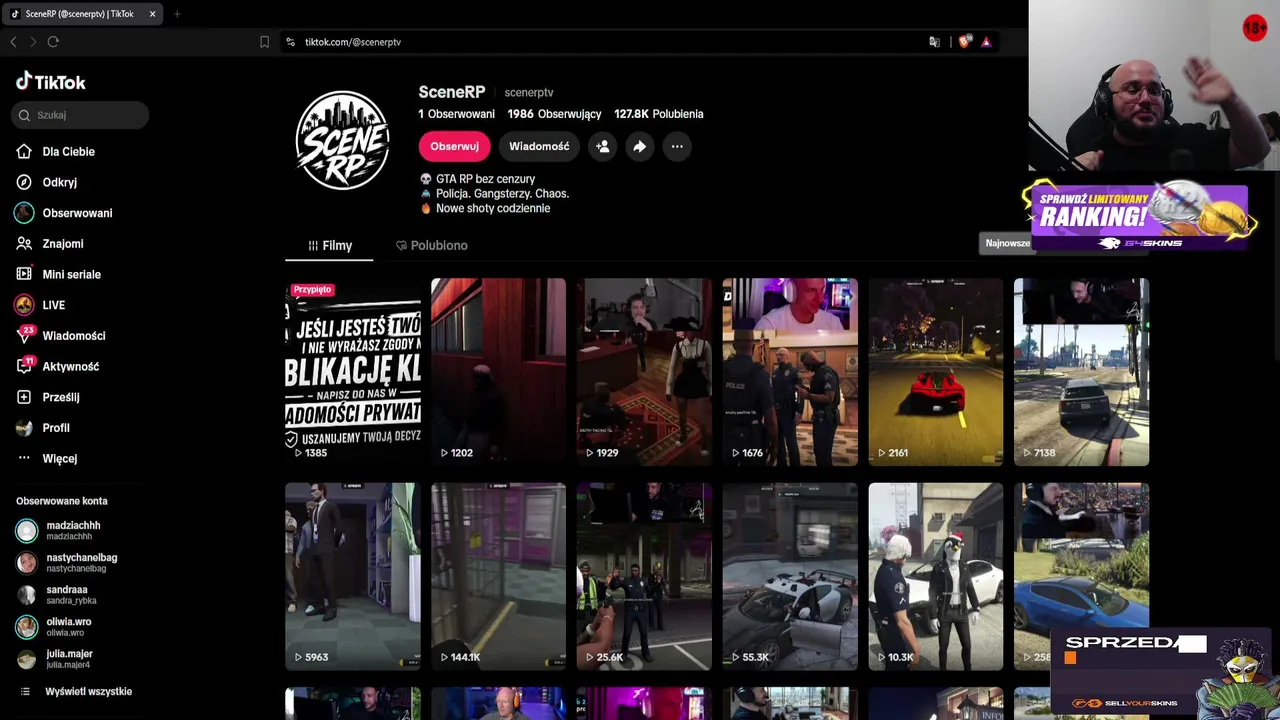
Task: Open the Brave Rewards triangle icon
Action: (x=986, y=42)
